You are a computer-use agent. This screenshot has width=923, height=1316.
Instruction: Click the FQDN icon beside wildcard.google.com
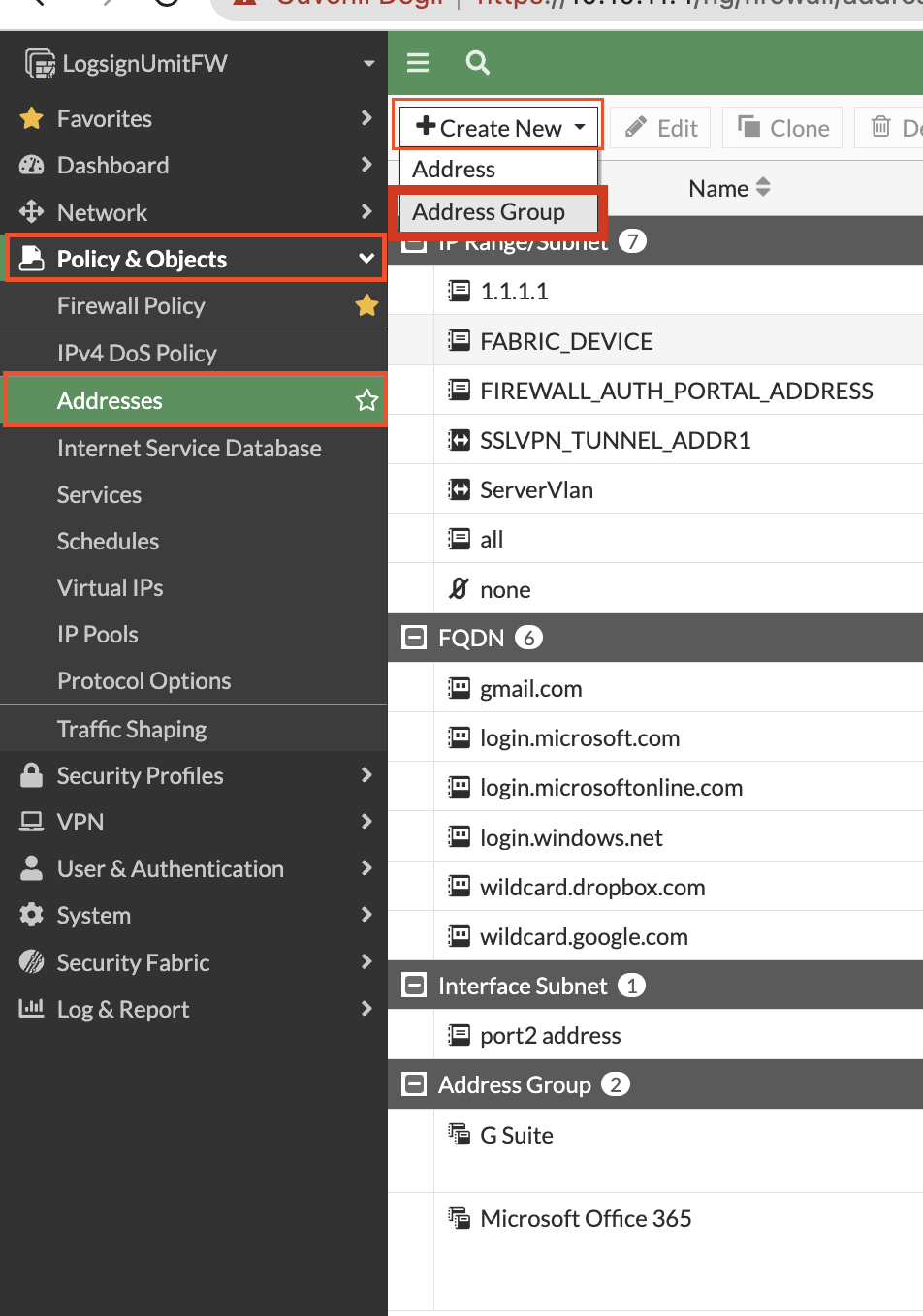(x=459, y=936)
